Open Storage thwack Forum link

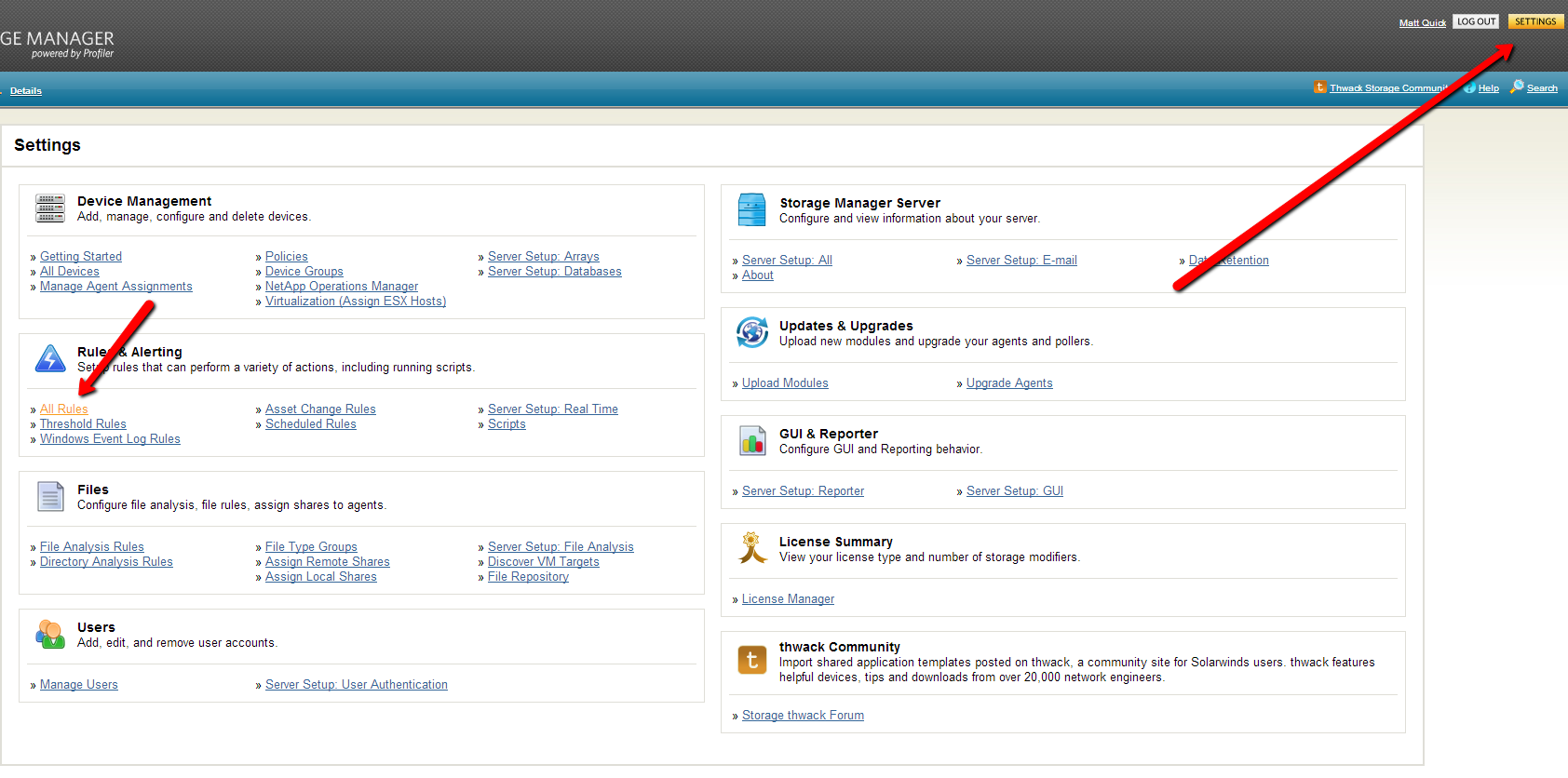(803, 716)
